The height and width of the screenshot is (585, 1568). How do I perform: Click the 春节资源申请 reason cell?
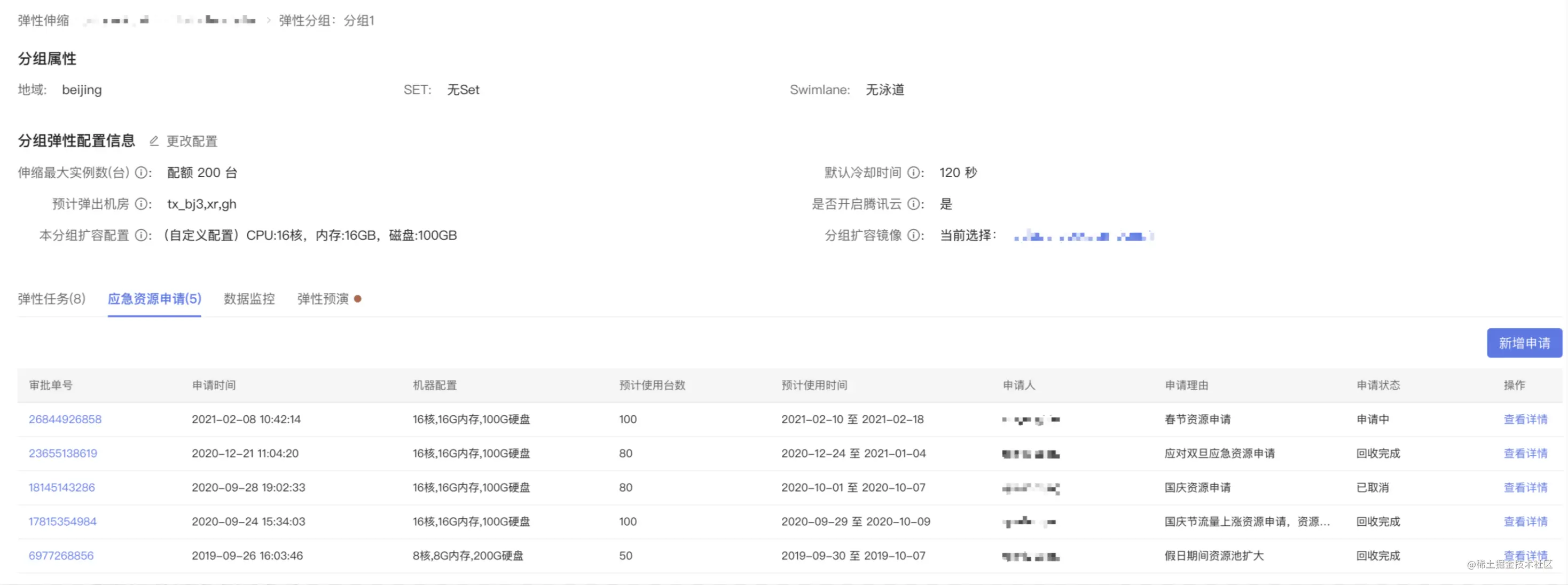click(x=1198, y=420)
